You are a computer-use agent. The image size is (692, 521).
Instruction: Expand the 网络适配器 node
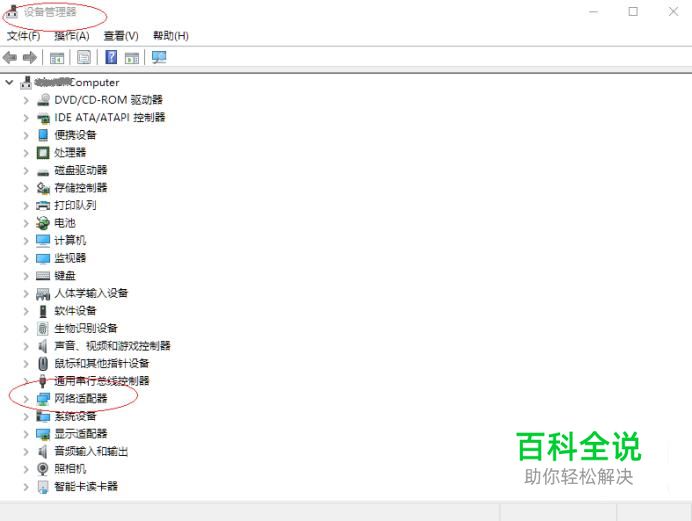pyautogui.click(x=26, y=399)
